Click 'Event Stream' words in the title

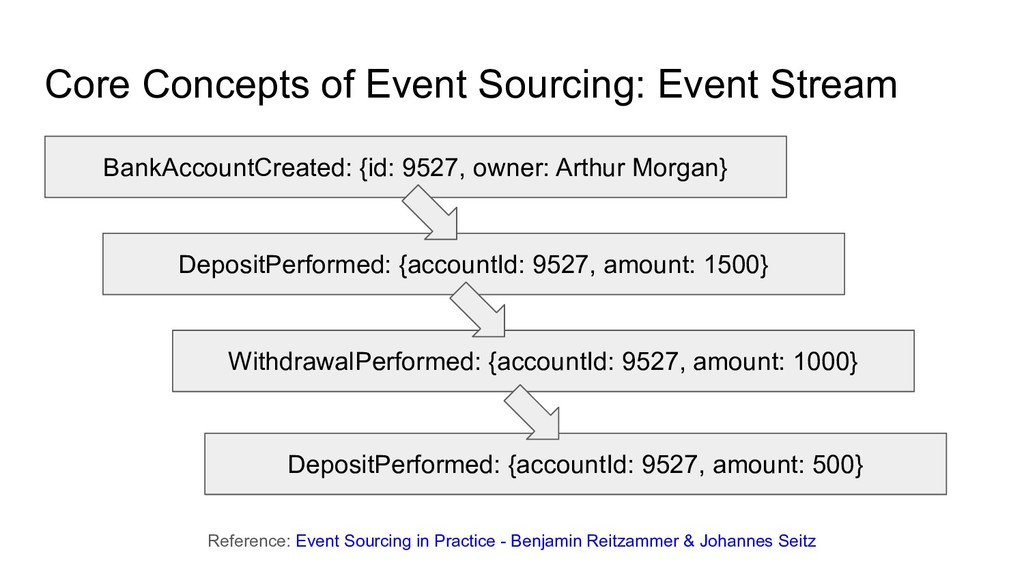[x=777, y=85]
